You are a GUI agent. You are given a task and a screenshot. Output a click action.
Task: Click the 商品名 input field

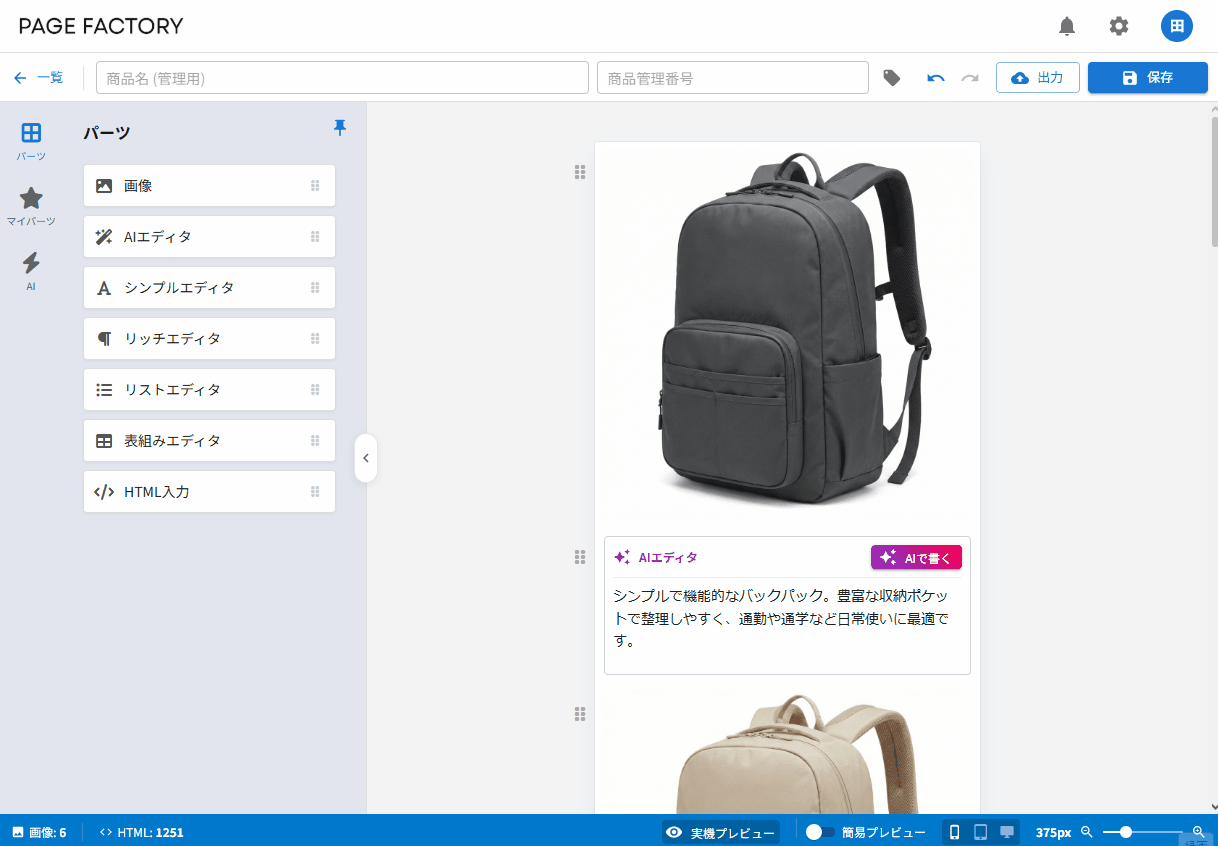click(342, 76)
